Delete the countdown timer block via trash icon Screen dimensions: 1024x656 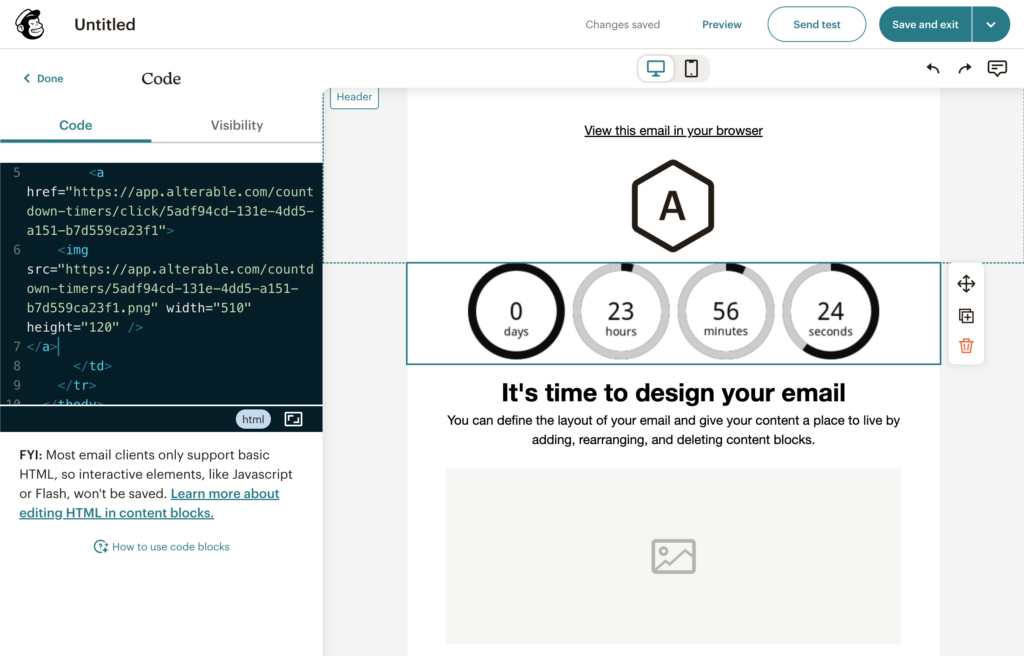[965, 345]
